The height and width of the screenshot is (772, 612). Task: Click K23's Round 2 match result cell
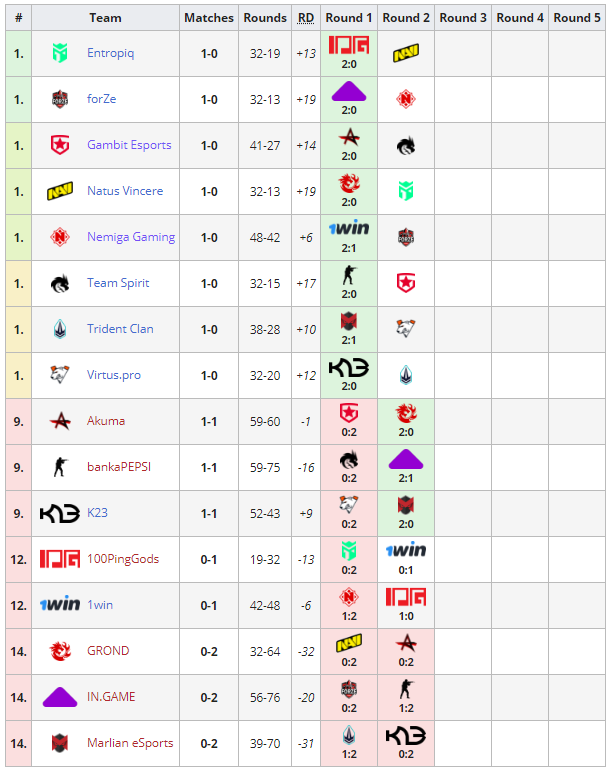[x=405, y=513]
